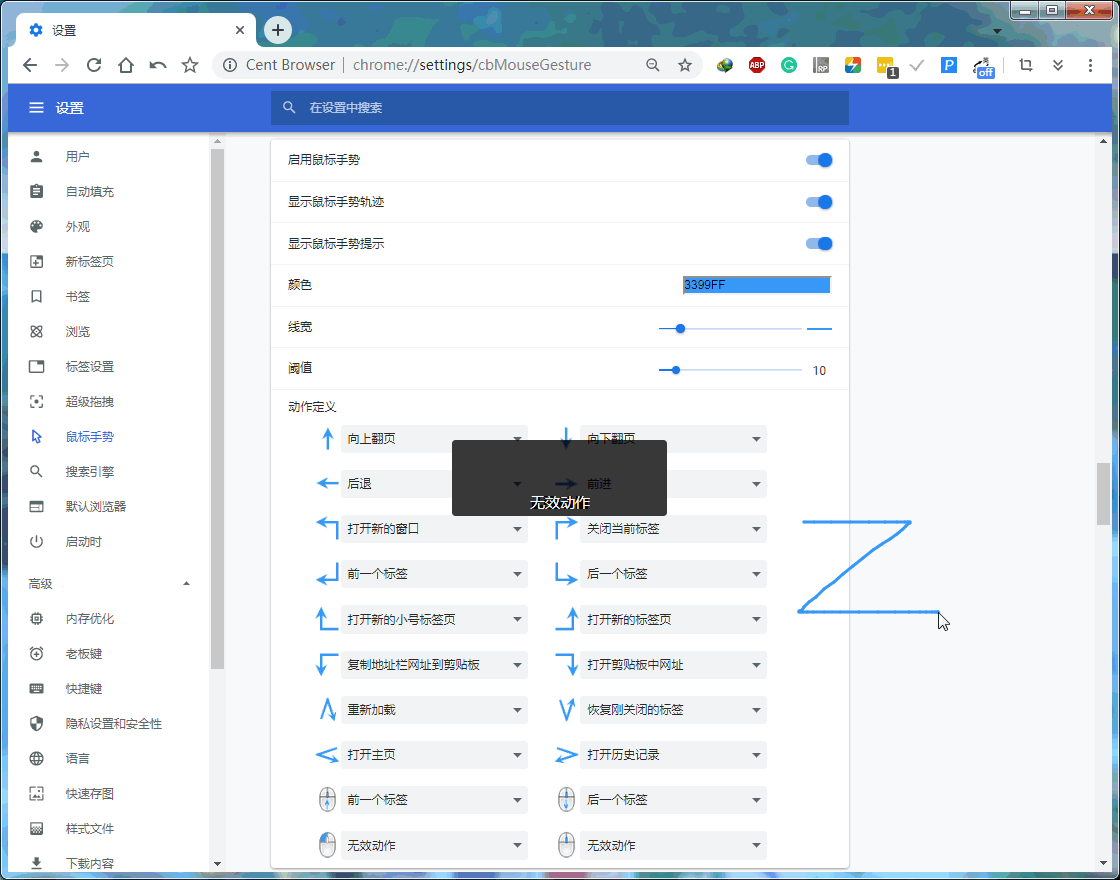Open the 打开新的窗口 action dropdown
The width and height of the screenshot is (1120, 880).
[434, 529]
